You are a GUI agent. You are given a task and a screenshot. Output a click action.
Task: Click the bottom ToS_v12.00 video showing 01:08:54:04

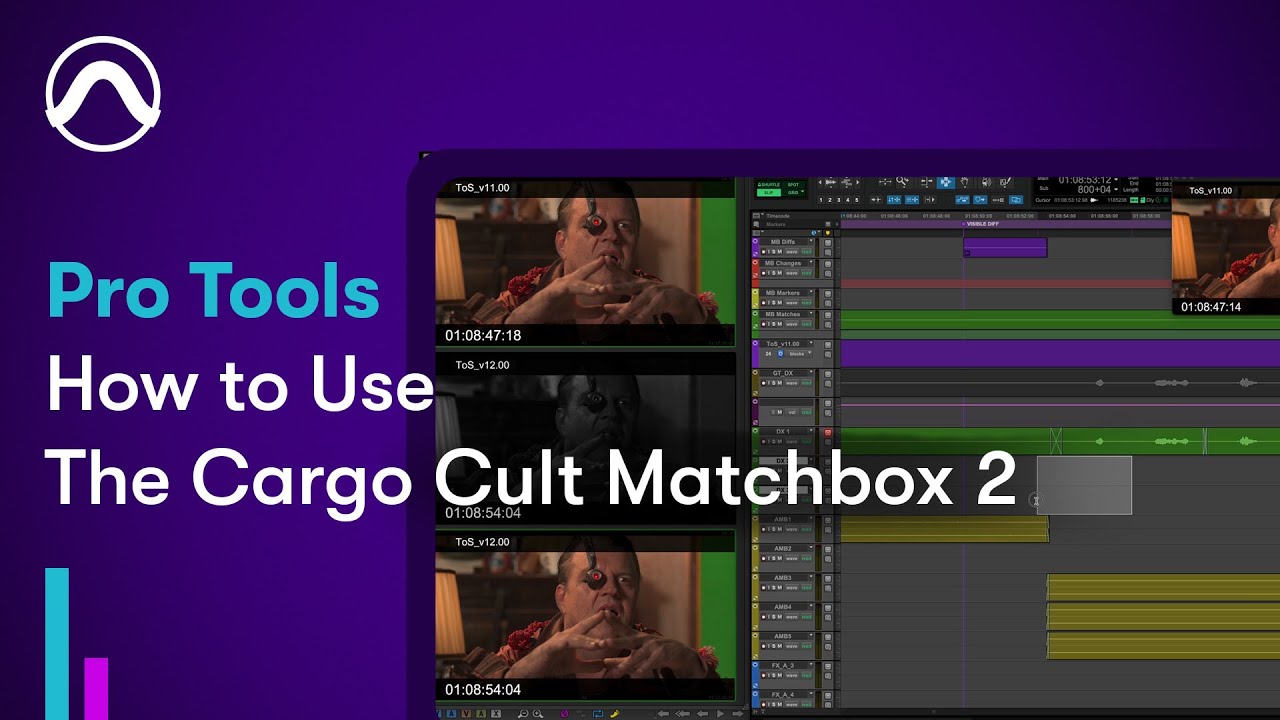(585, 614)
